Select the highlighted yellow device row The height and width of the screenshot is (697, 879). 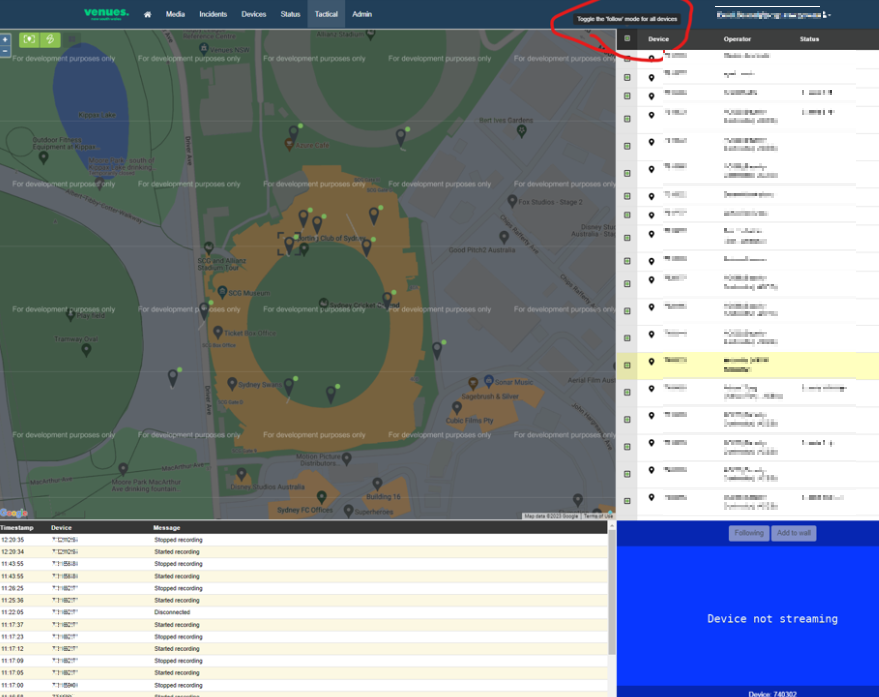point(747,365)
